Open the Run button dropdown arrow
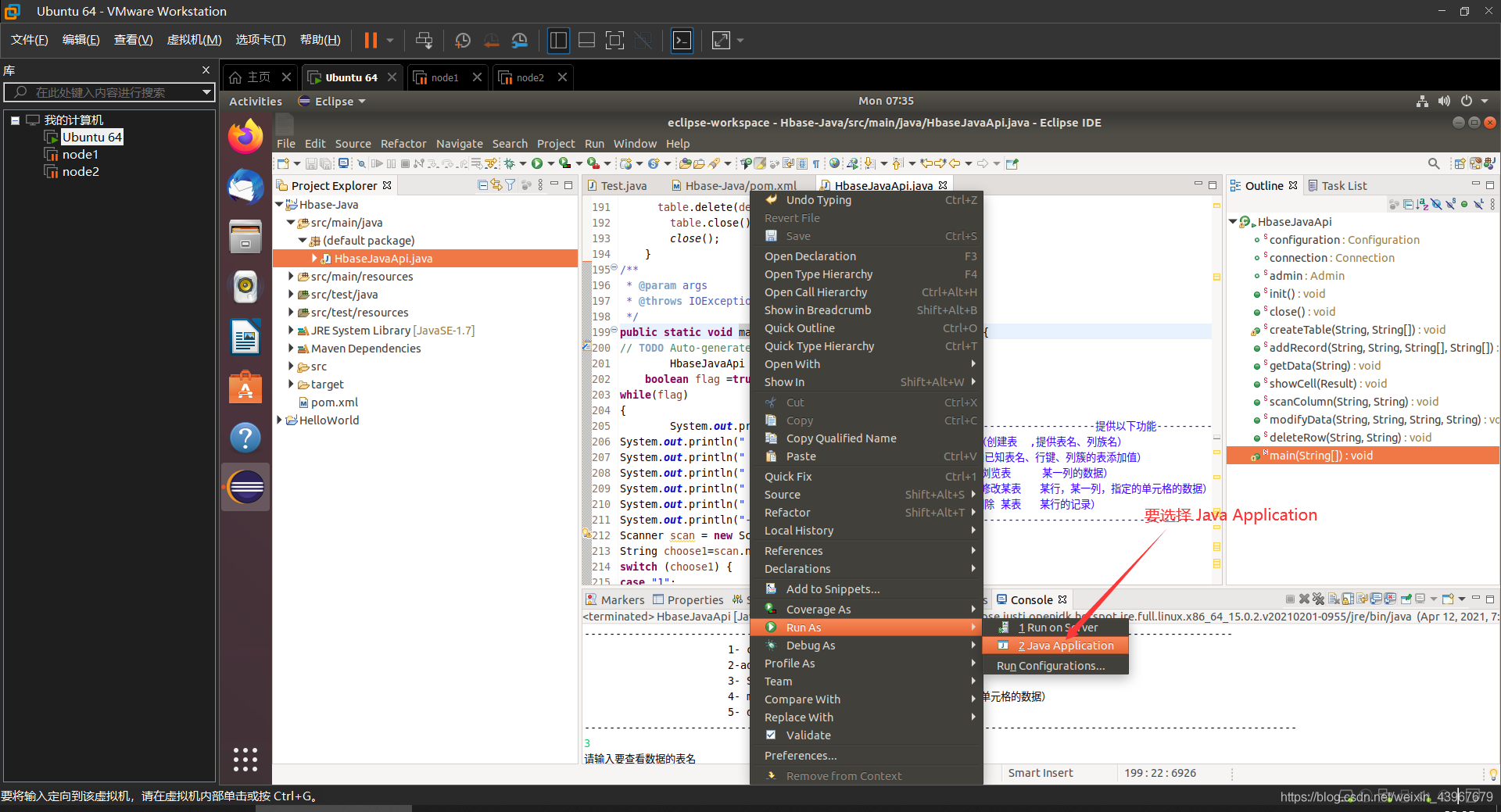Image resolution: width=1501 pixels, height=812 pixels. [x=550, y=163]
